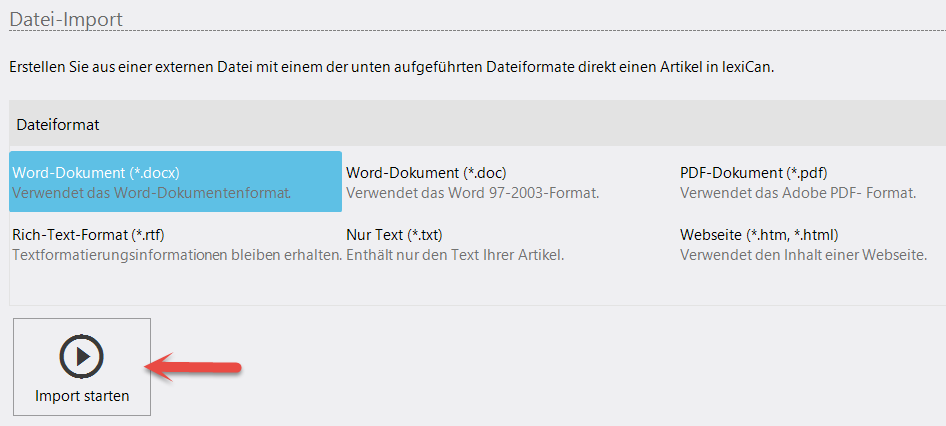The width and height of the screenshot is (946, 426).
Task: Click text 'Verwendet das Word-Dokumentenformat.'
Action: (x=152, y=194)
